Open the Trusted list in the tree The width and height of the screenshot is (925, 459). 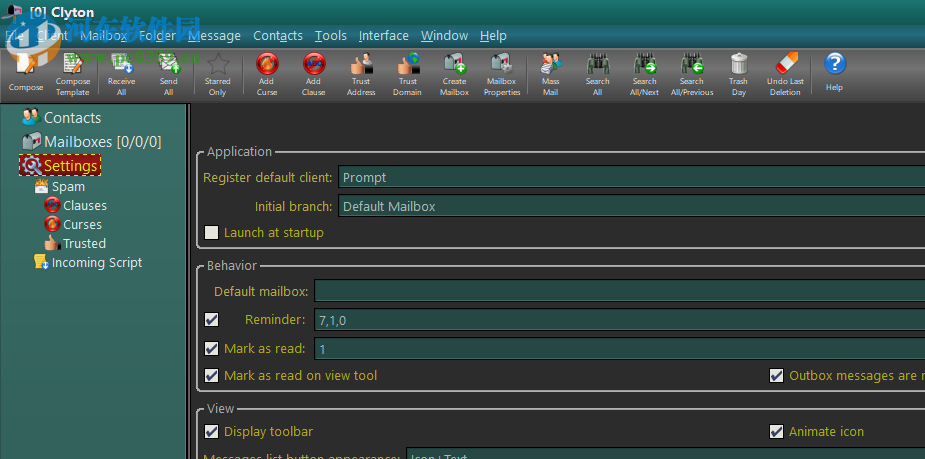click(76, 243)
